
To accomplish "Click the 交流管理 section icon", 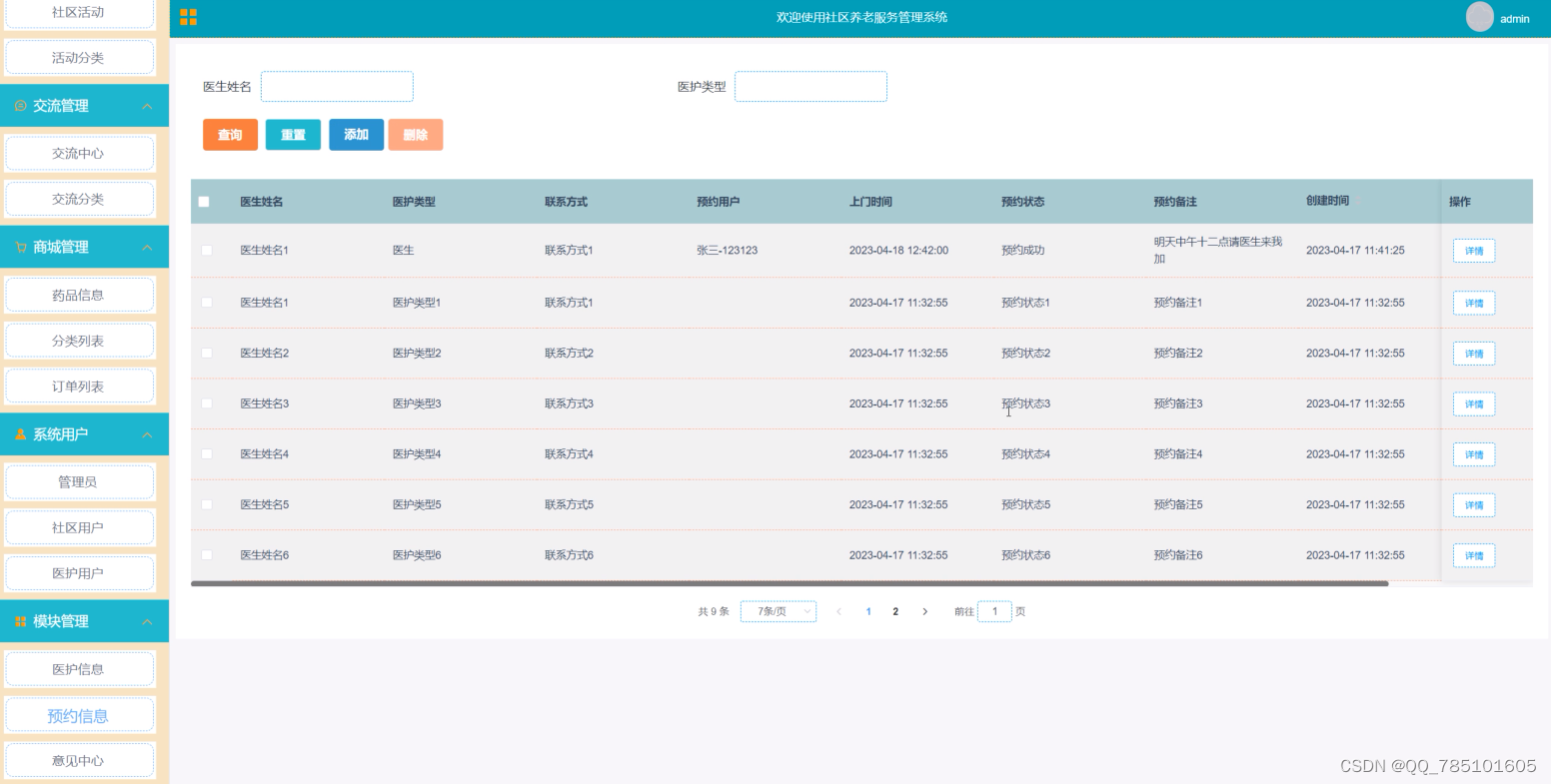I will click(21, 106).
